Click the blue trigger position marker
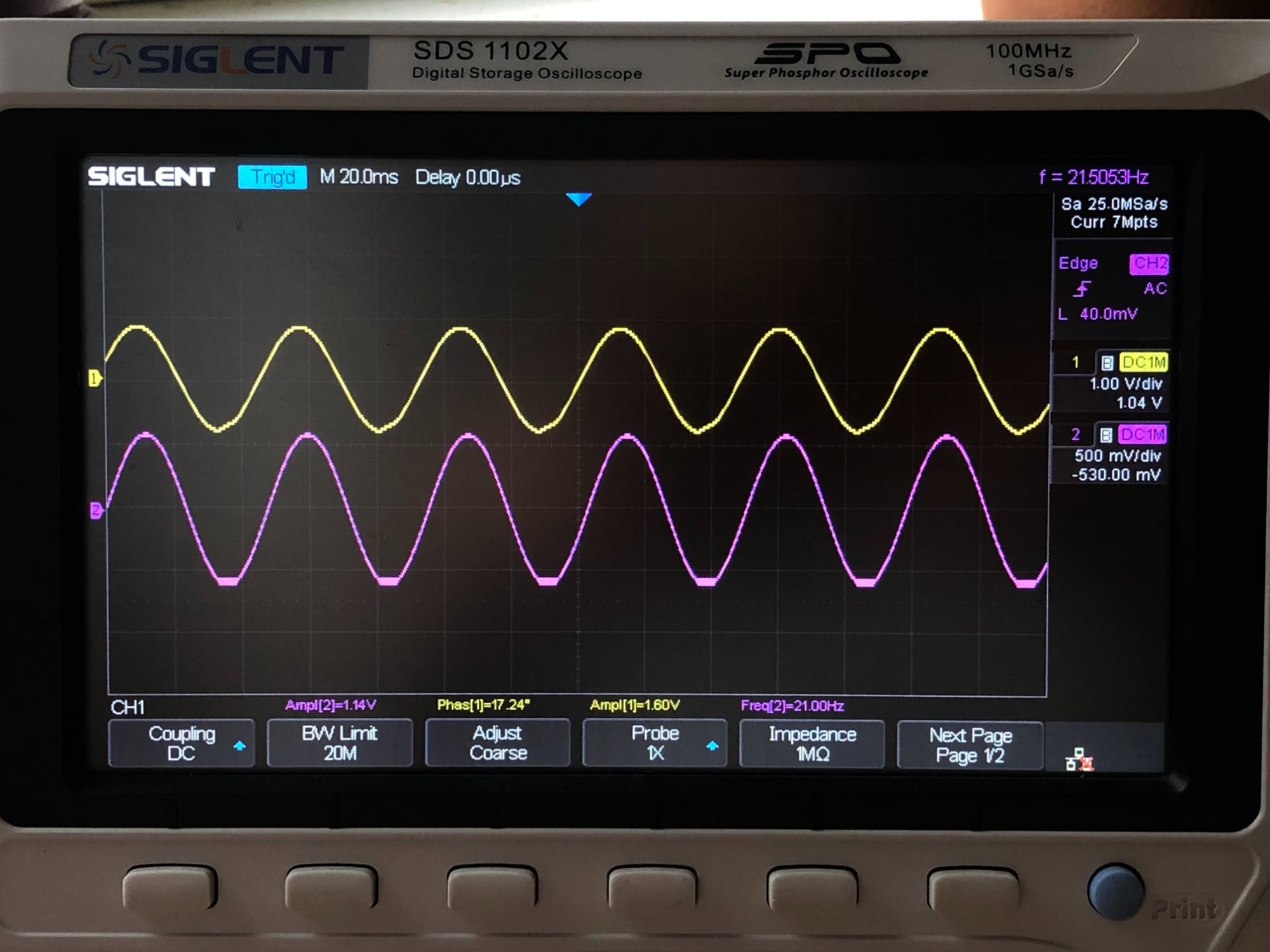This screenshot has height=952, width=1270. 578,199
